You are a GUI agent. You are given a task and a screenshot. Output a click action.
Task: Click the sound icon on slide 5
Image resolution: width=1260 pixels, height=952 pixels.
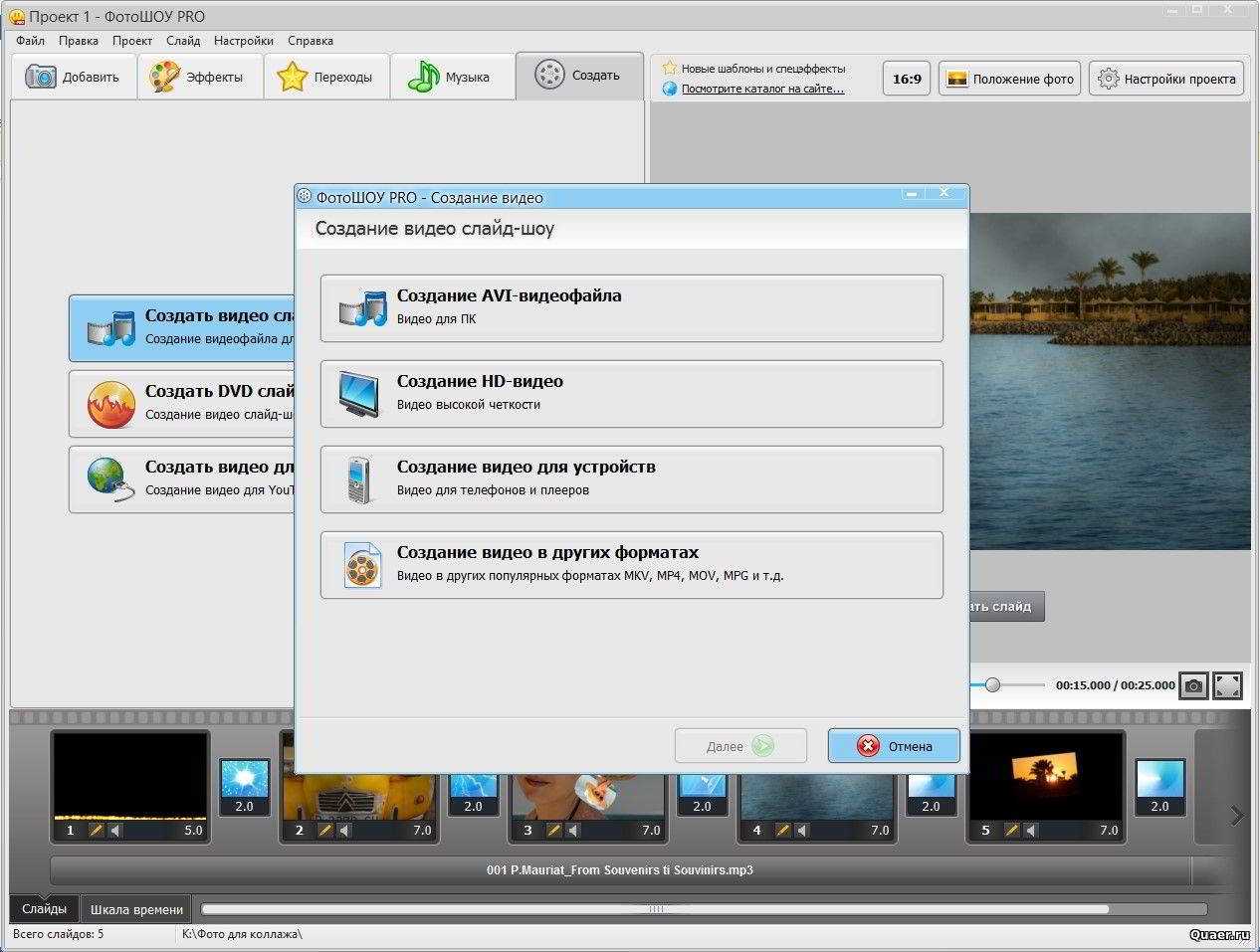(1031, 830)
